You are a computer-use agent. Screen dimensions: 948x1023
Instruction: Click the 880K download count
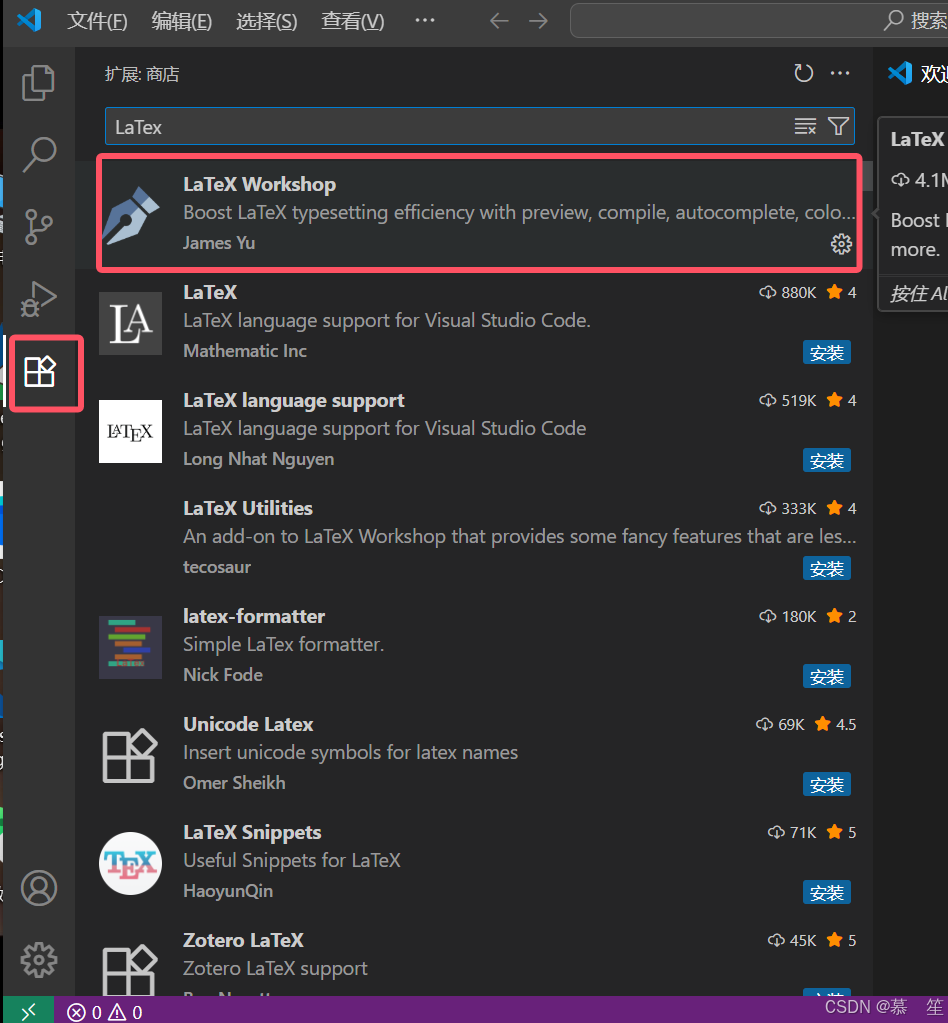(x=788, y=292)
